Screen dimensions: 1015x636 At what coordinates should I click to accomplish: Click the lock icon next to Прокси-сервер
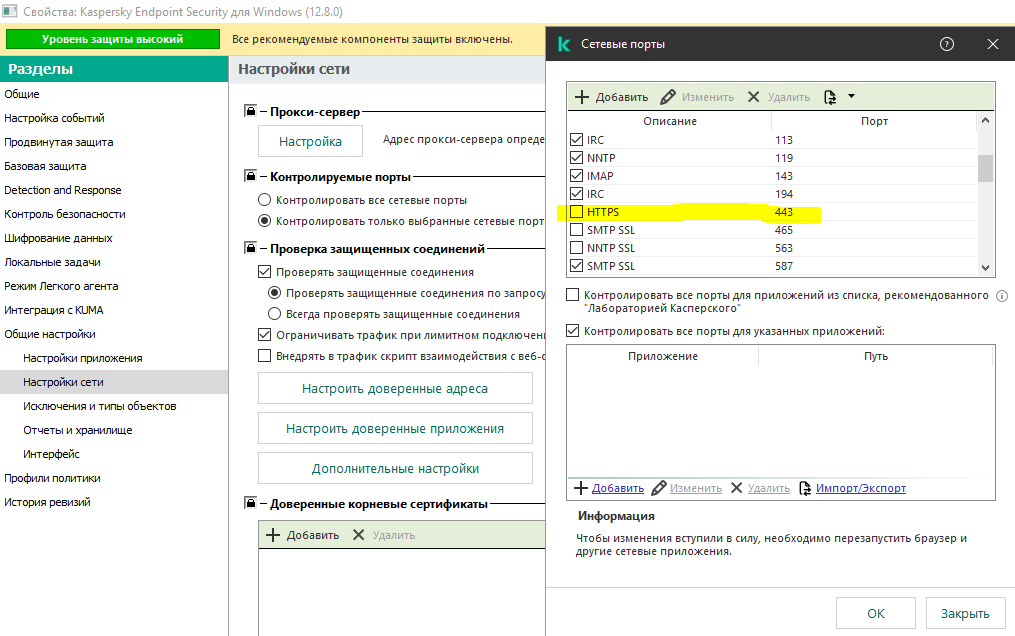click(251, 112)
